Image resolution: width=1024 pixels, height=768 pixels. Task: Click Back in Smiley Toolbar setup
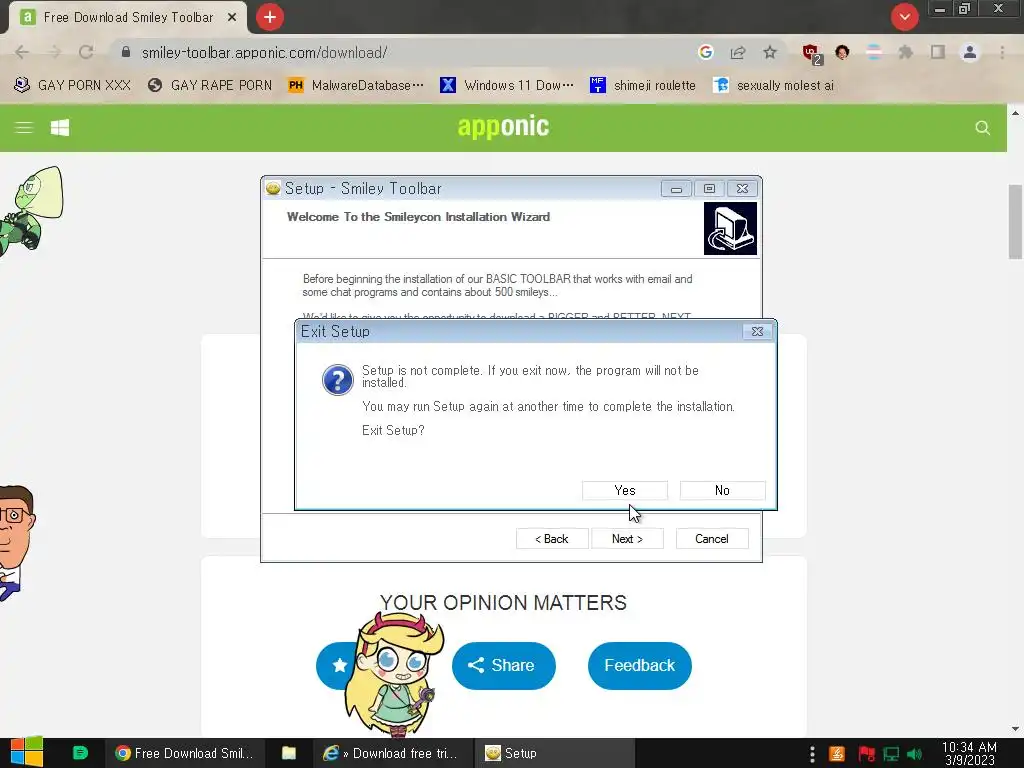(552, 539)
